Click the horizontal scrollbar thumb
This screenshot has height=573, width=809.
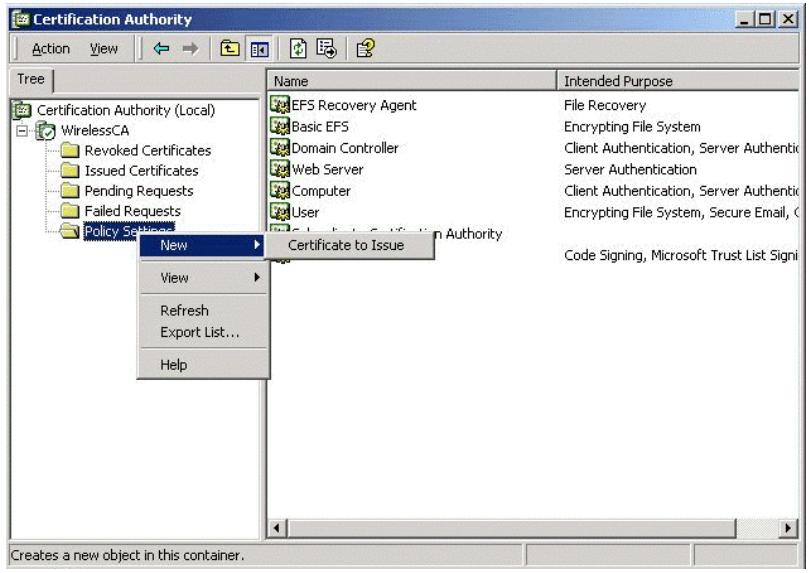(x=512, y=528)
